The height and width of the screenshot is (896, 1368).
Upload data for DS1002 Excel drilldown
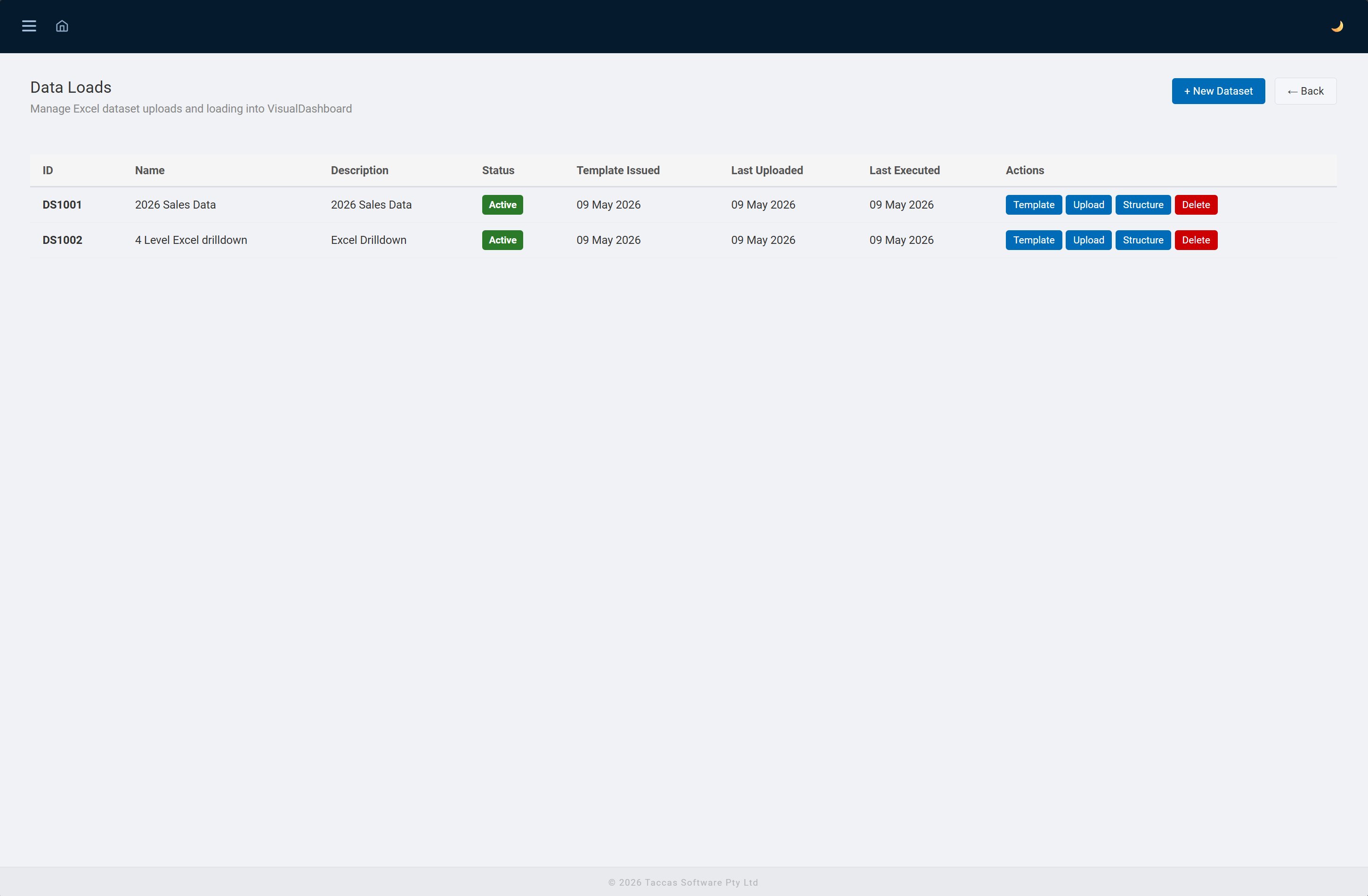pos(1088,240)
